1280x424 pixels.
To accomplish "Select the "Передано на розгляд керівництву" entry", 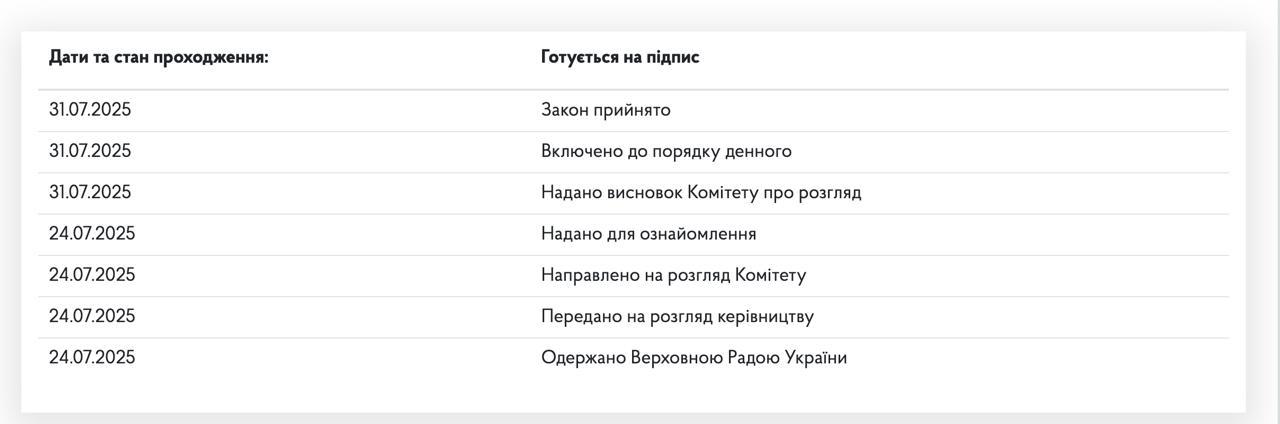I will pyautogui.click(x=677, y=316).
